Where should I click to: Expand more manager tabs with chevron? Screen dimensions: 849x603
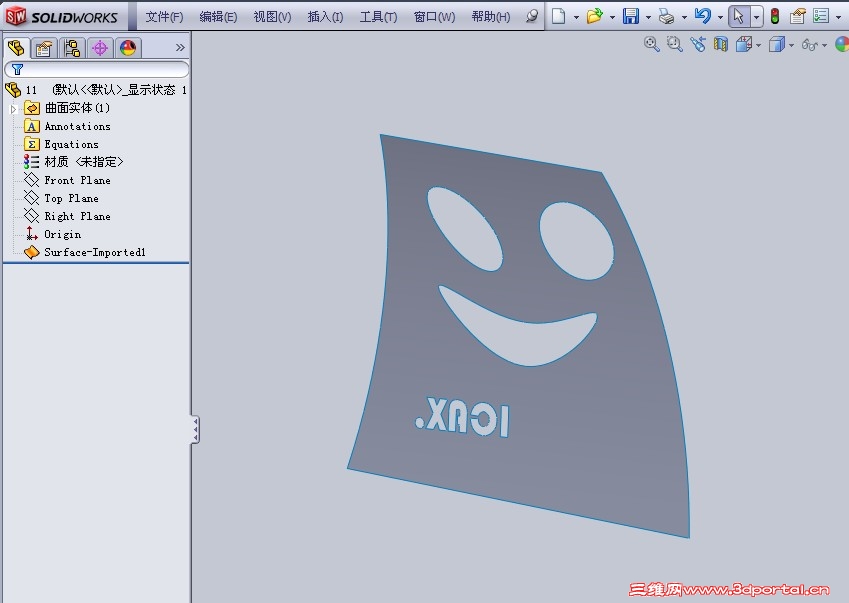tap(180, 48)
